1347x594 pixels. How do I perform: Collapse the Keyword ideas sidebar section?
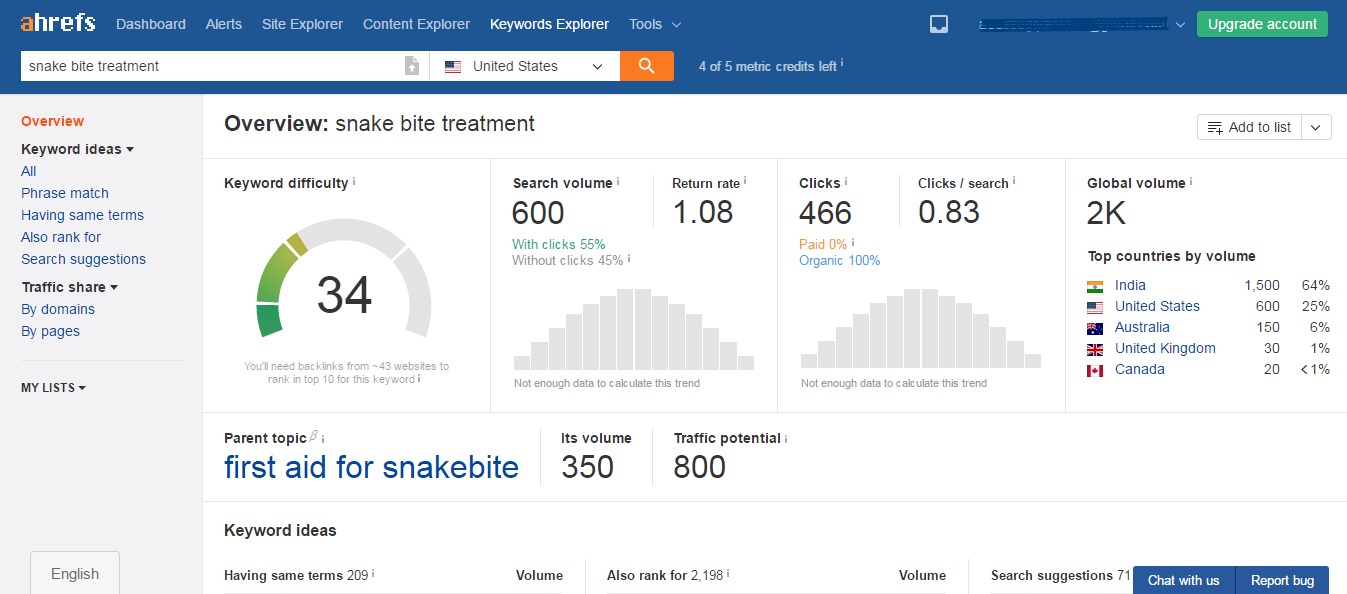pos(78,149)
